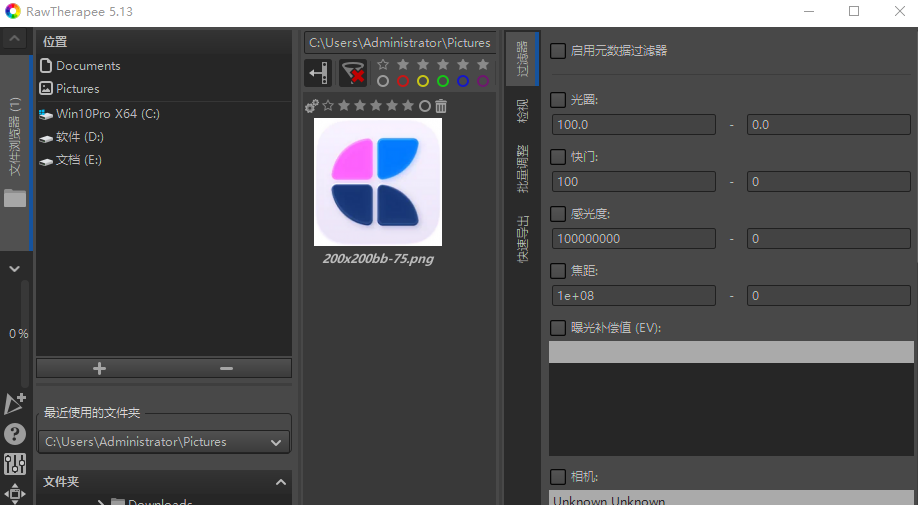Filter images rated five stars
The height and width of the screenshot is (505, 918).
tap(482, 64)
